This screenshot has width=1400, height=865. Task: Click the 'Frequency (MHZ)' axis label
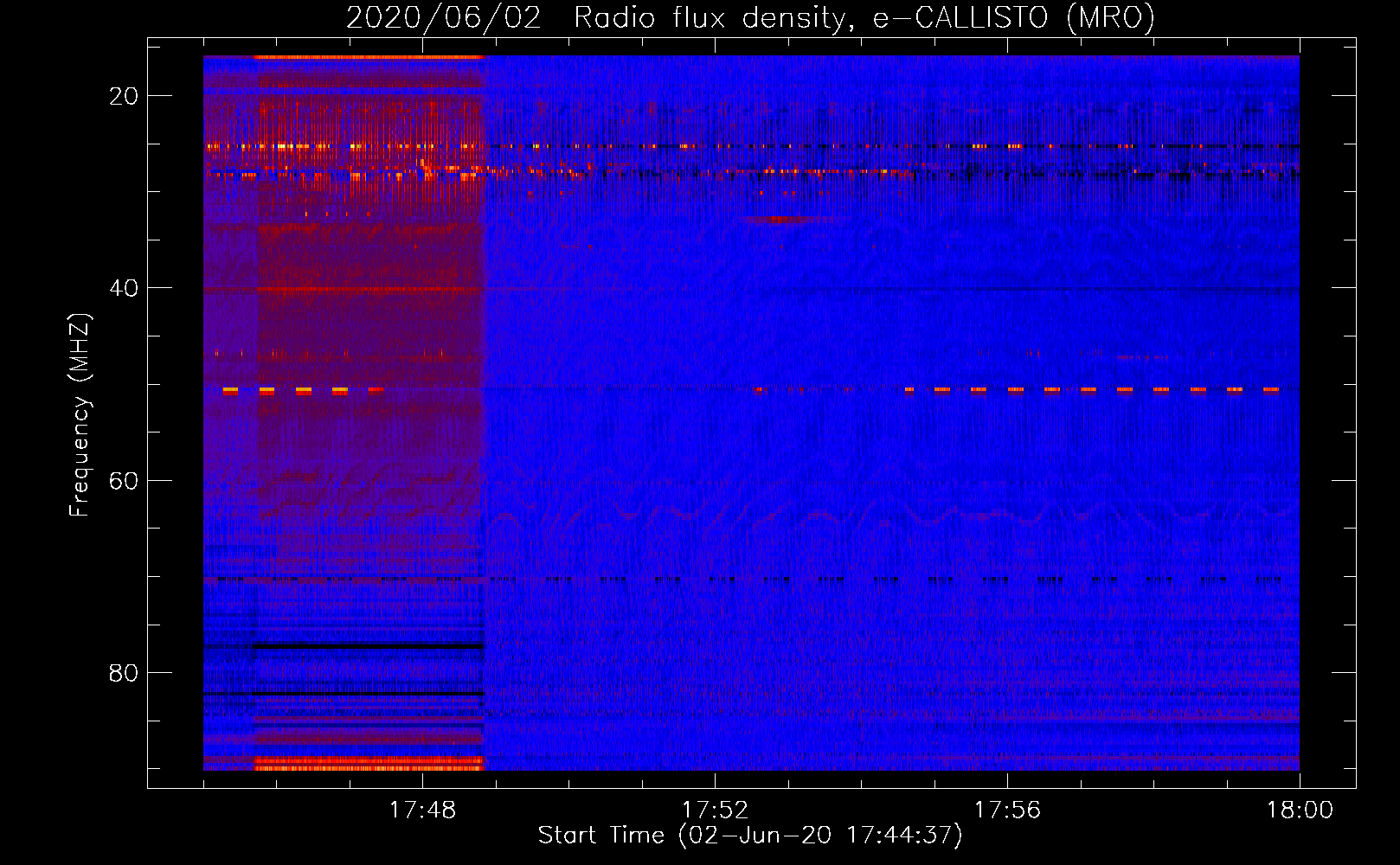pos(80,415)
